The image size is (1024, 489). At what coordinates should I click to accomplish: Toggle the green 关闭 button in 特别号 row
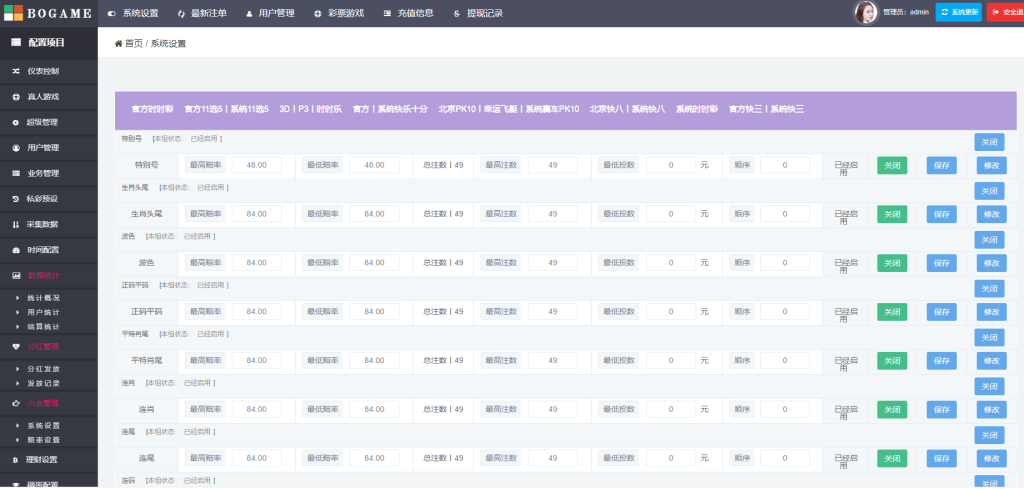(x=891, y=165)
